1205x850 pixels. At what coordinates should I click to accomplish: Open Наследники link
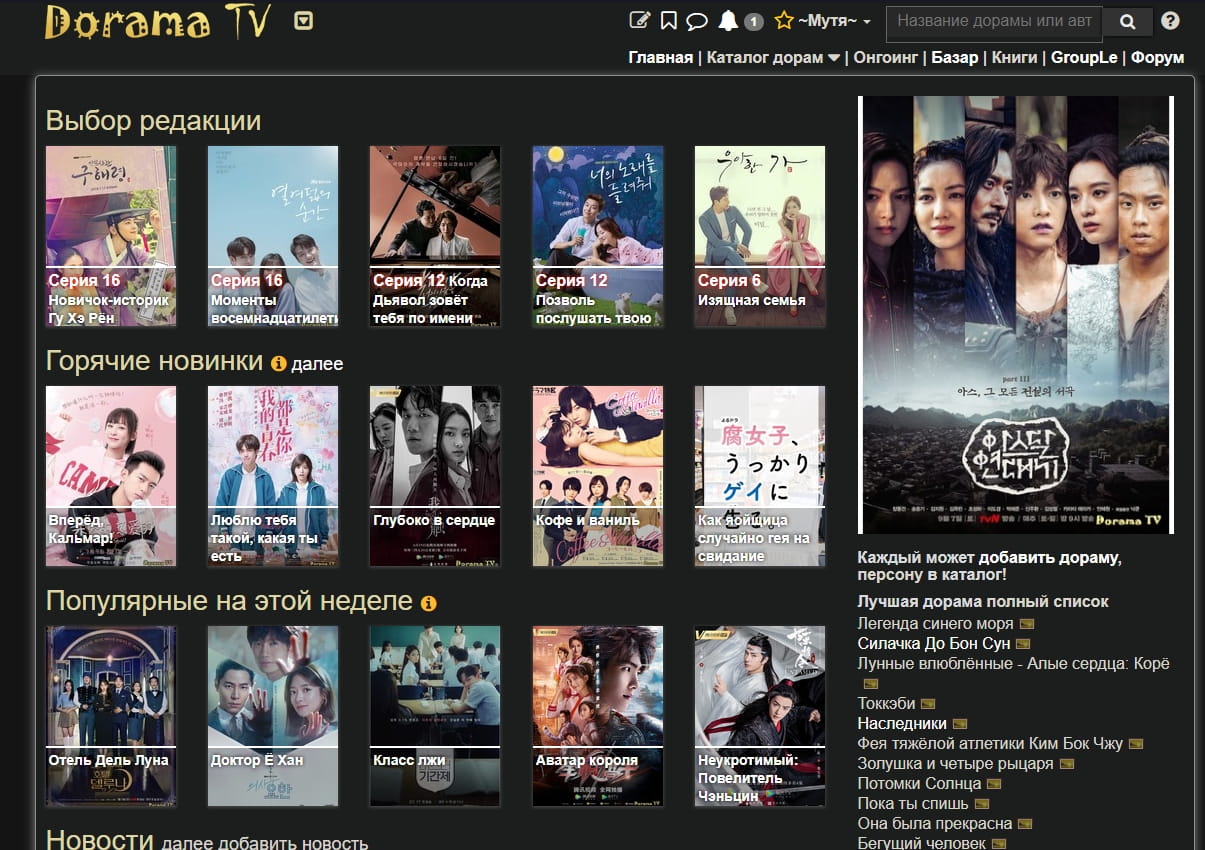[902, 723]
